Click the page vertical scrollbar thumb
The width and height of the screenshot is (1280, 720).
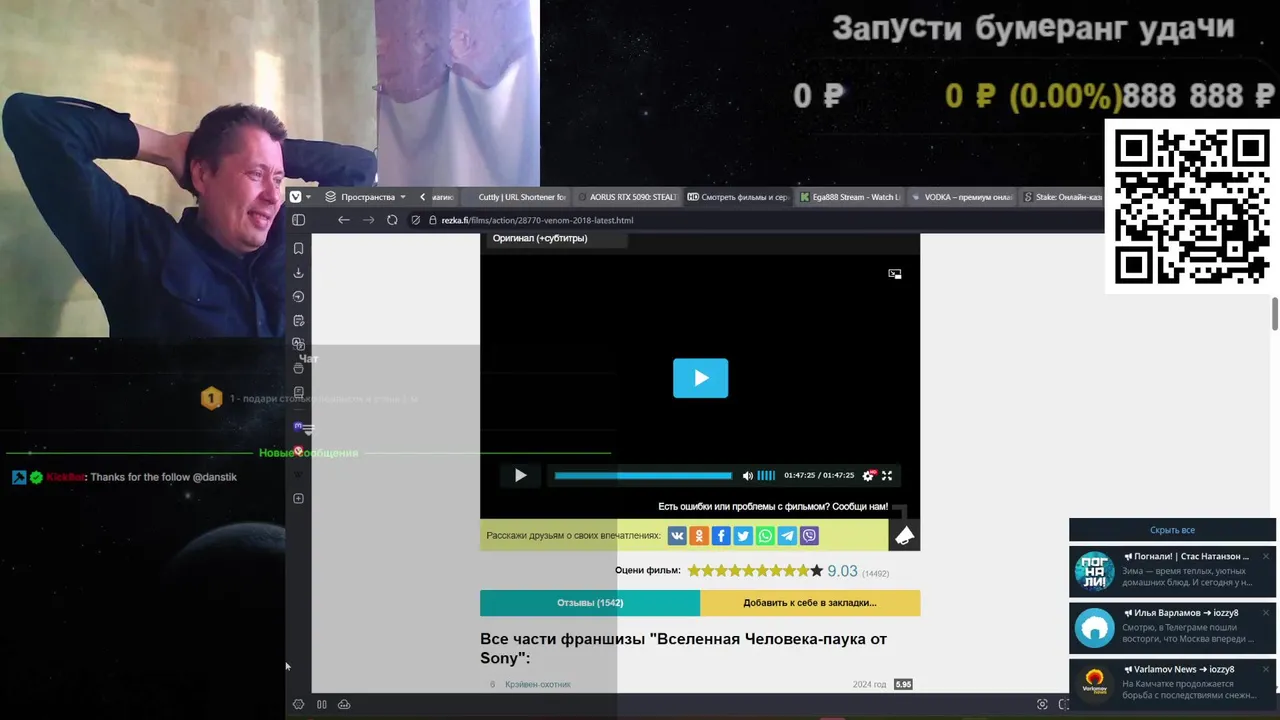coord(1275,313)
